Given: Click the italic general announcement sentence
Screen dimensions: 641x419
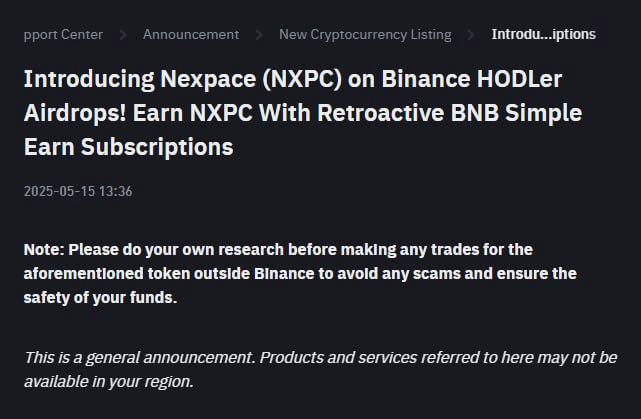Looking at the screenshot, I should [140, 358].
